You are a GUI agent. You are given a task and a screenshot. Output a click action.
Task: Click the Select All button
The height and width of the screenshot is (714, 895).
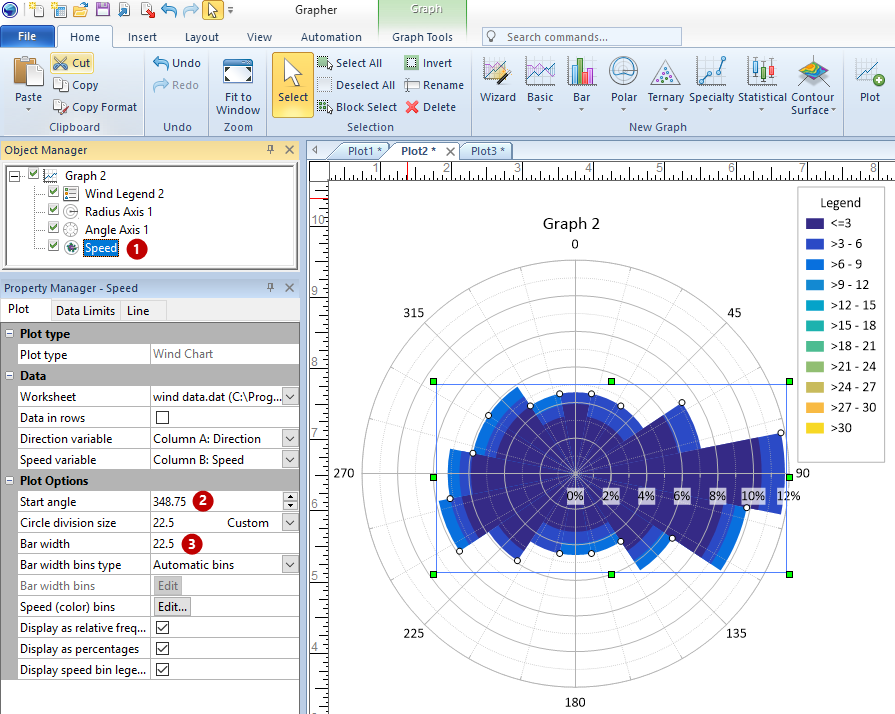349,63
